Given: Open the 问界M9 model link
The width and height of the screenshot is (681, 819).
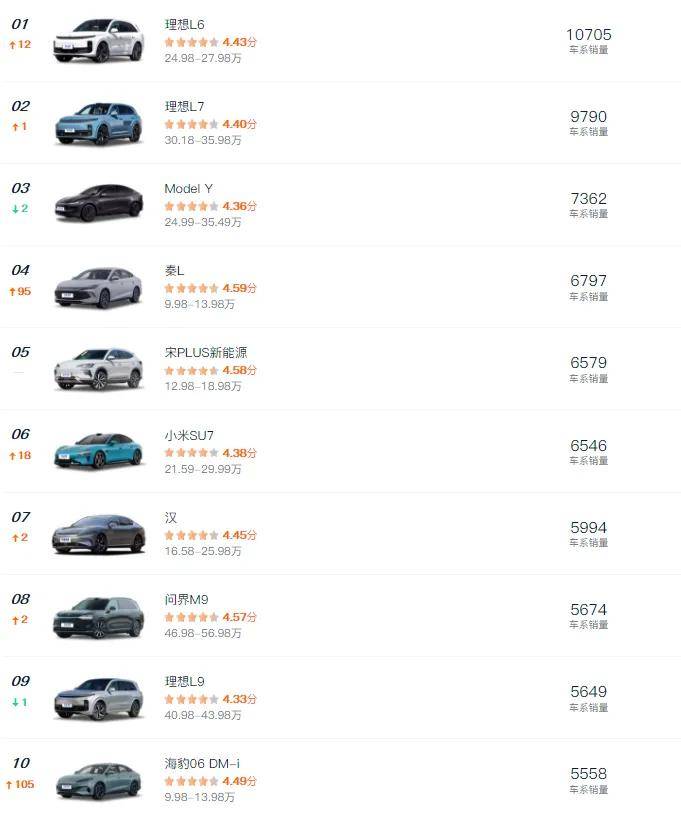Looking at the screenshot, I should point(186,600).
